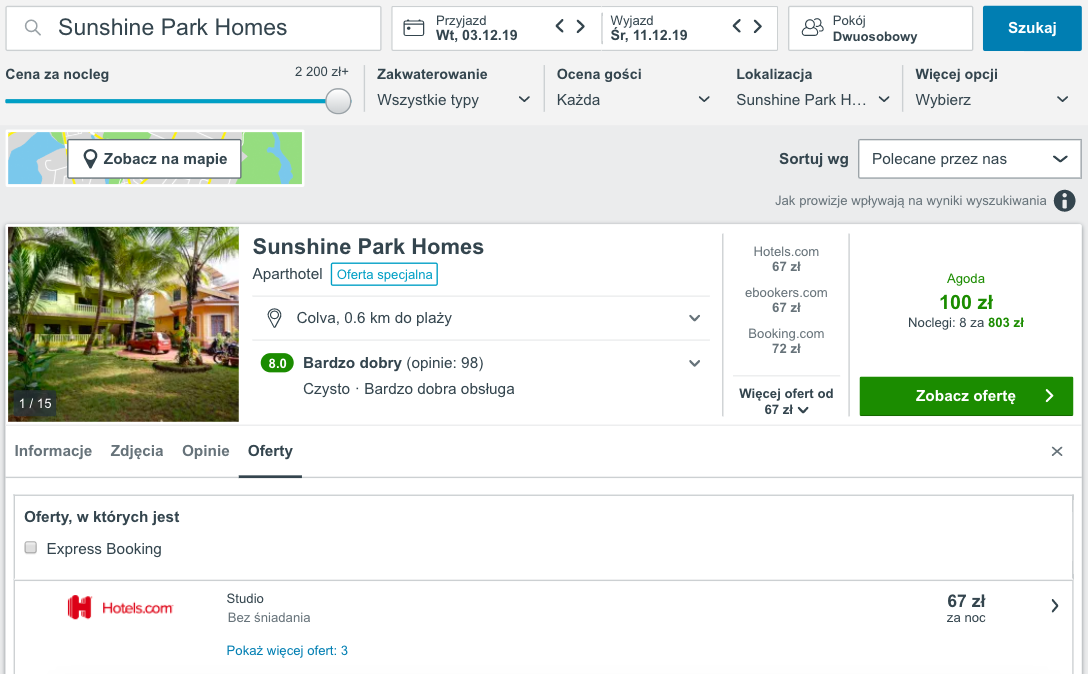Image resolution: width=1088 pixels, height=674 pixels.
Task: Click the green Zobacz ofertę button
Action: tap(965, 396)
